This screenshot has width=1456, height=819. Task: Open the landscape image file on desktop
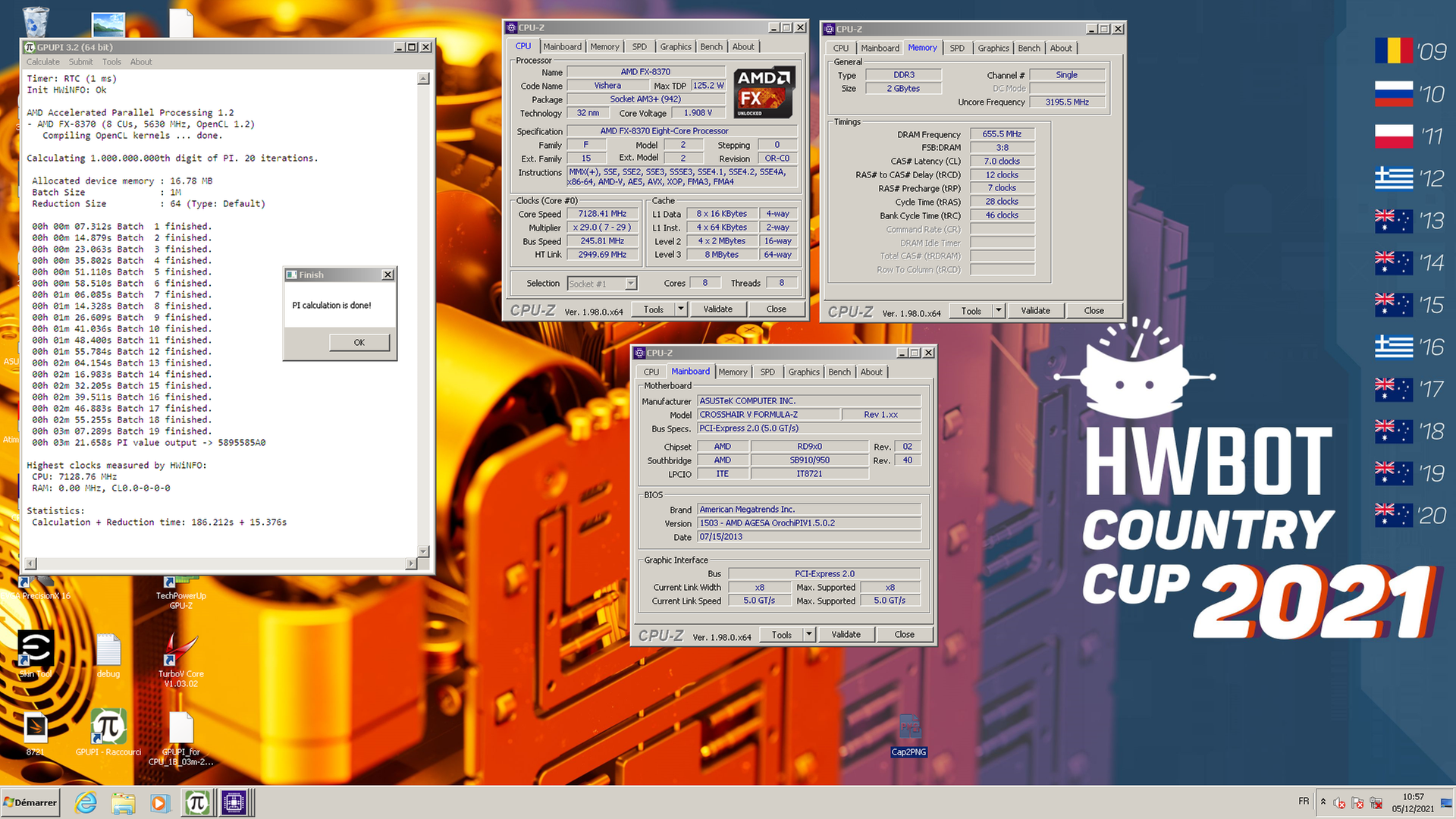pos(108,24)
